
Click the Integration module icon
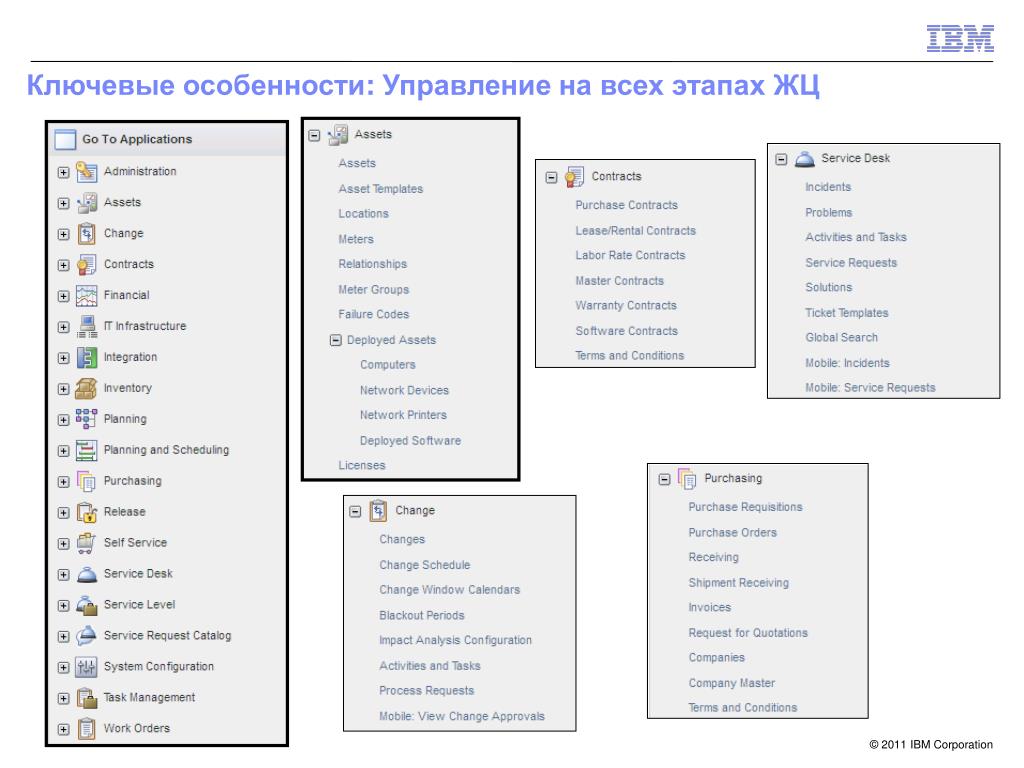pos(86,358)
